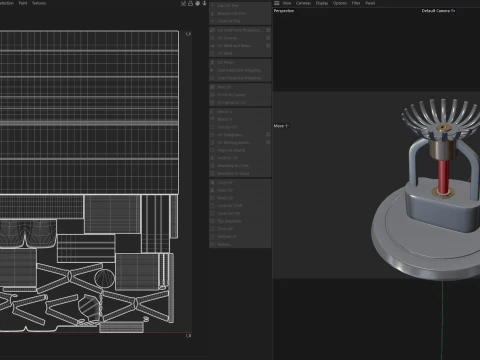This screenshot has width=480, height=360.
Task: Open the Paint menu in UV editor
Action: pos(23,3)
